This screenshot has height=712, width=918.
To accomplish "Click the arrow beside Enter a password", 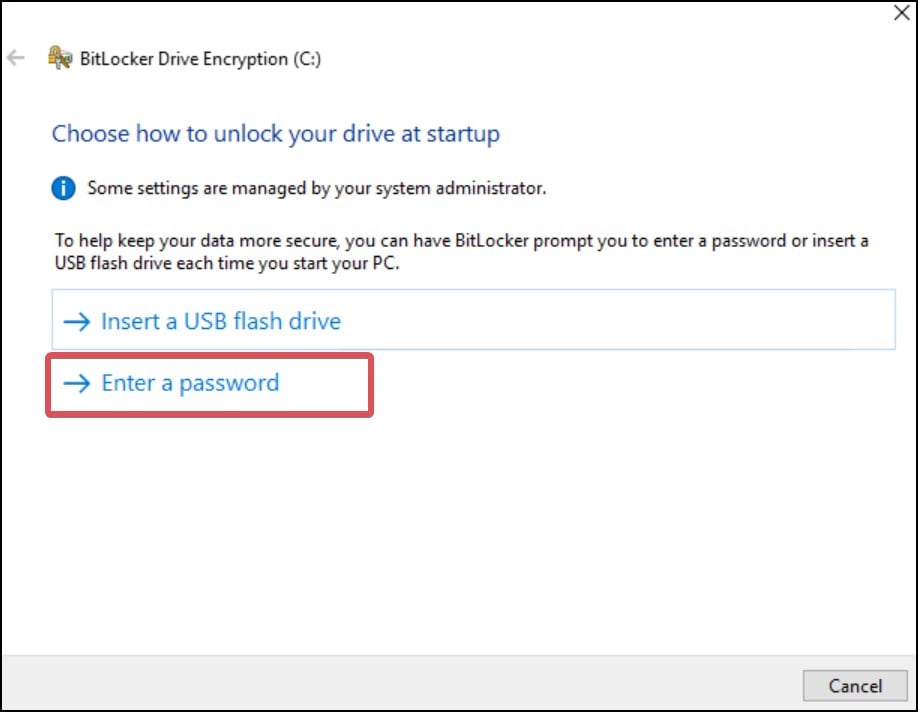I will coord(77,384).
